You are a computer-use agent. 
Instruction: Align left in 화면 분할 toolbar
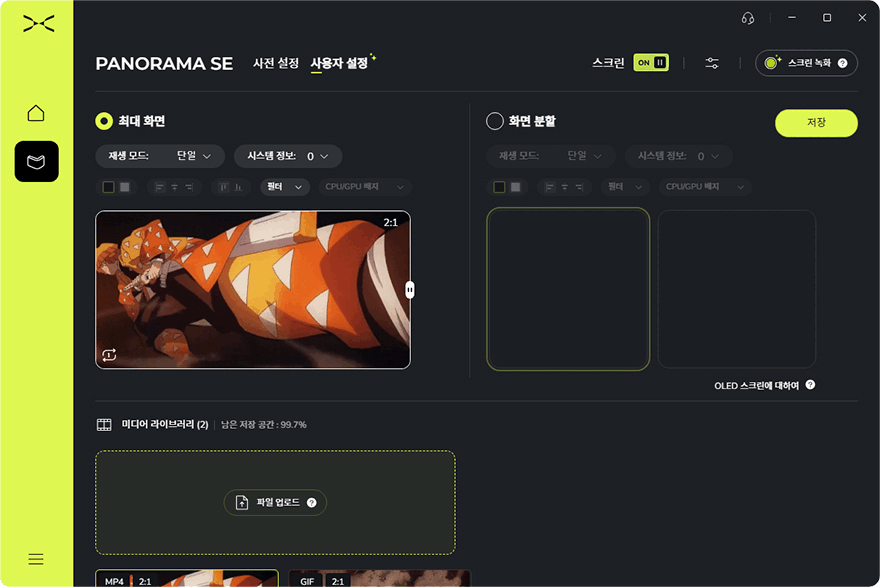click(x=550, y=187)
